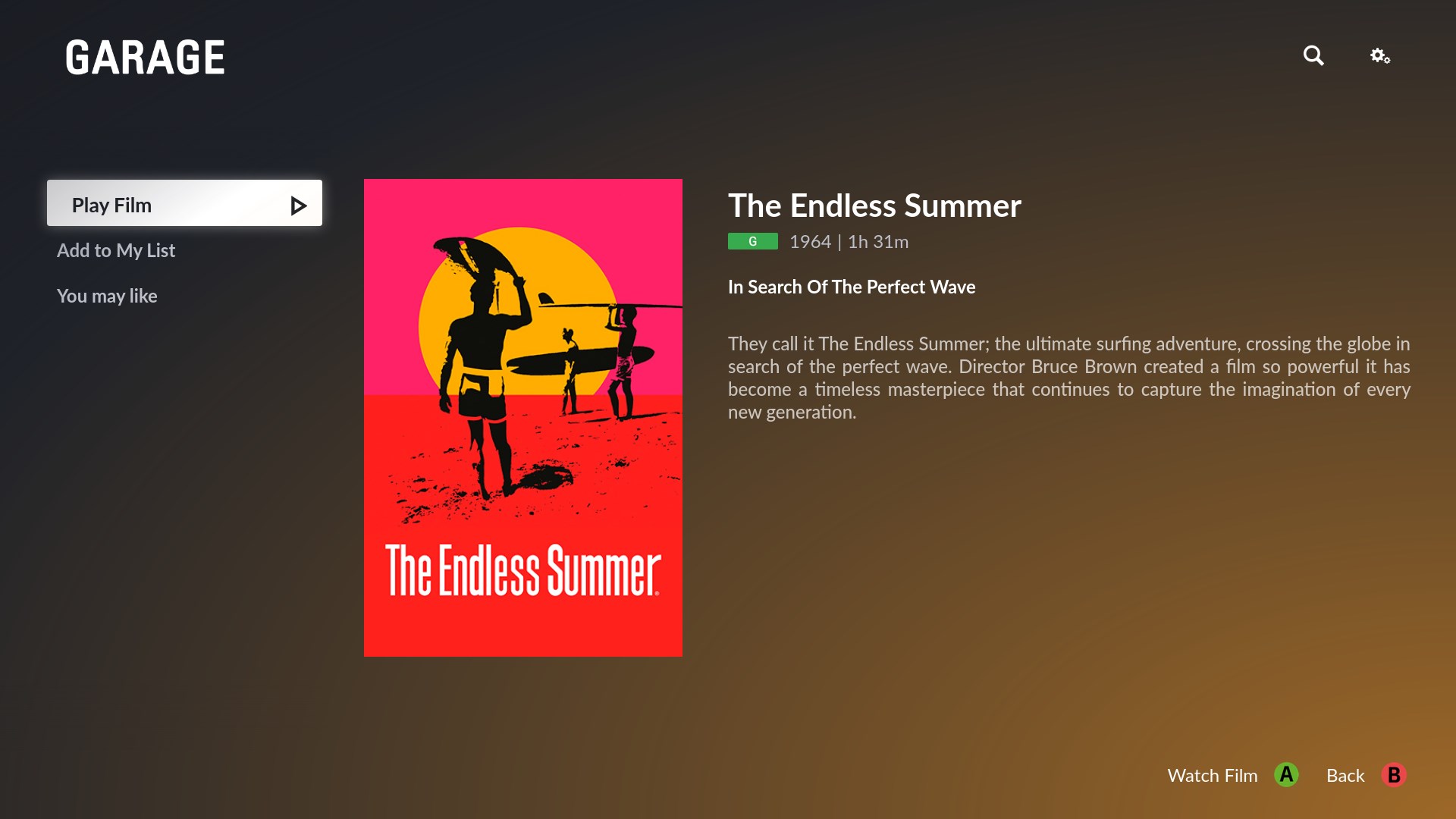Open settings configuration panel
The image size is (1456, 819).
(1380, 55)
